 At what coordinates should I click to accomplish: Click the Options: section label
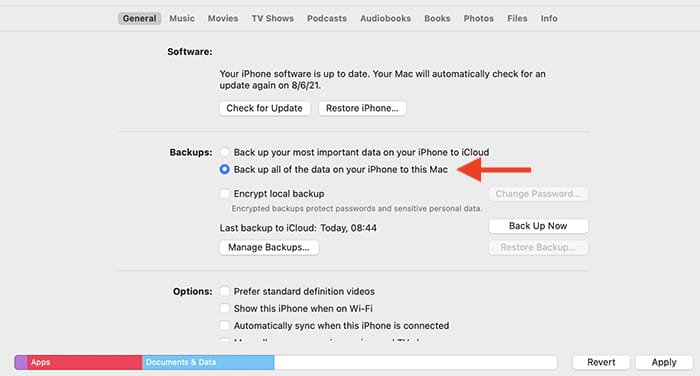point(193,291)
